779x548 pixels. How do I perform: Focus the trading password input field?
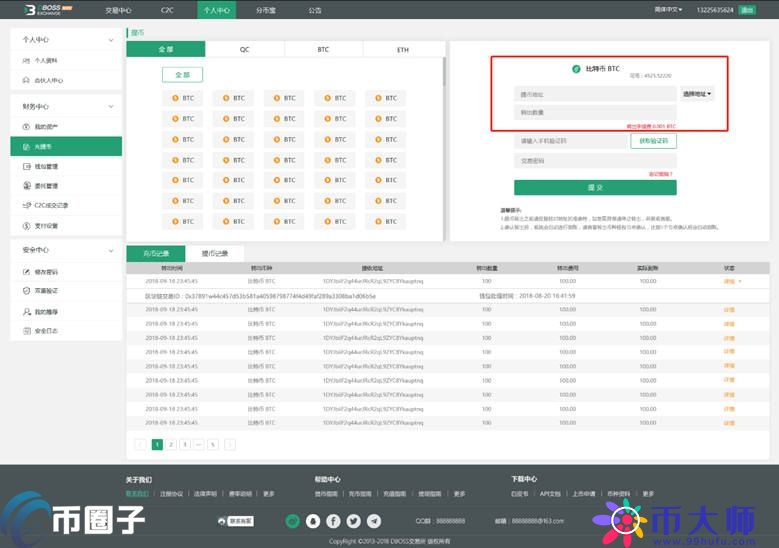pyautogui.click(x=595, y=161)
